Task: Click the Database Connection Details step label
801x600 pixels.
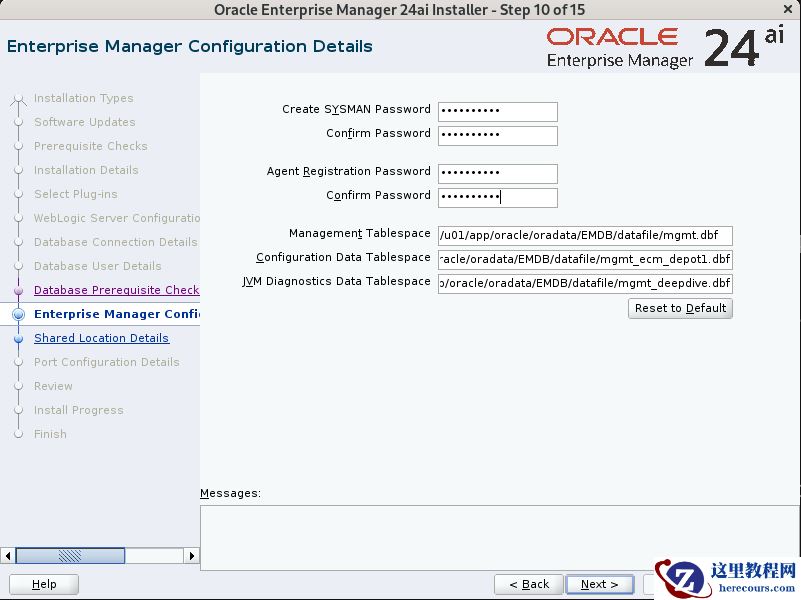Action: pyautogui.click(x=115, y=242)
